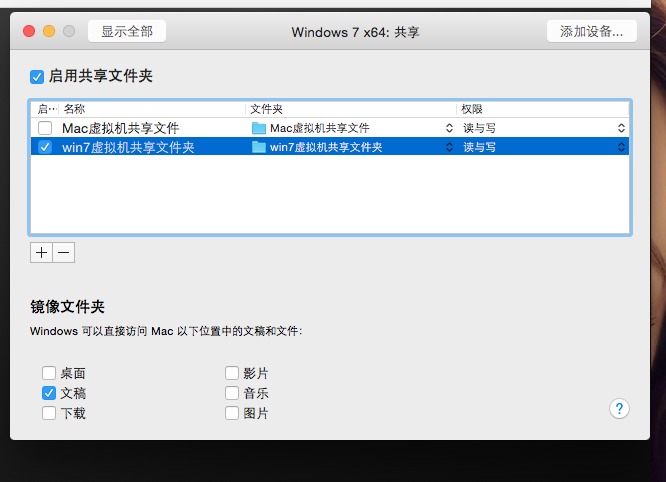Click the 添加设备... button
The width and height of the screenshot is (666, 482).
[592, 31]
